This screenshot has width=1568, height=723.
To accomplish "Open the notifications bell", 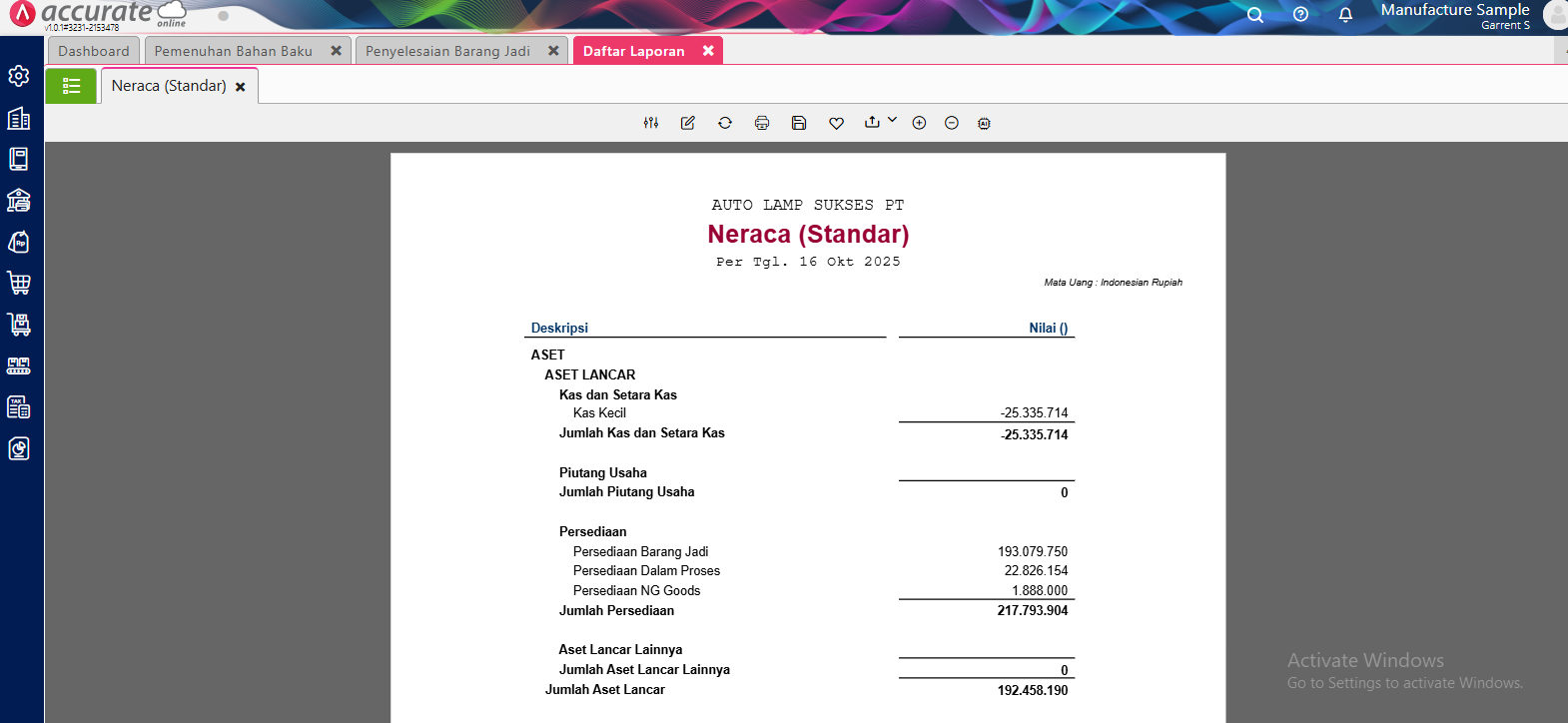I will click(1345, 15).
